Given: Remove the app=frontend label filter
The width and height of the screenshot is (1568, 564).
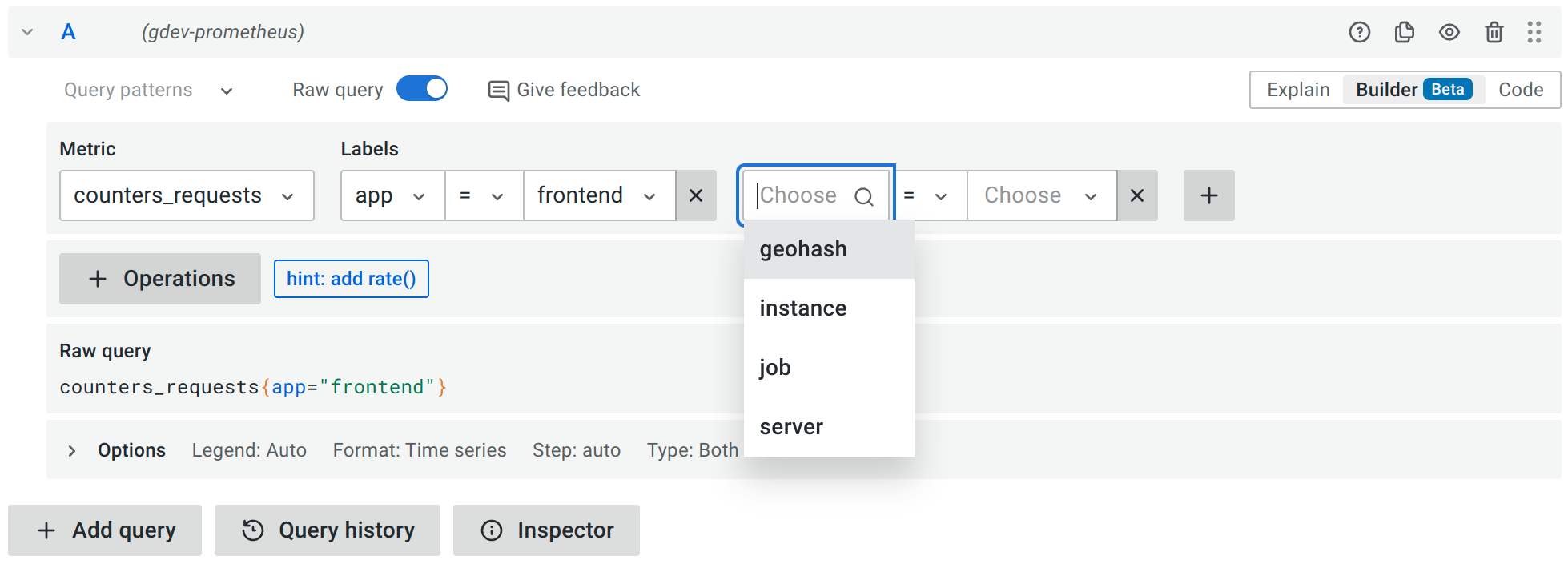Looking at the screenshot, I should [696, 195].
